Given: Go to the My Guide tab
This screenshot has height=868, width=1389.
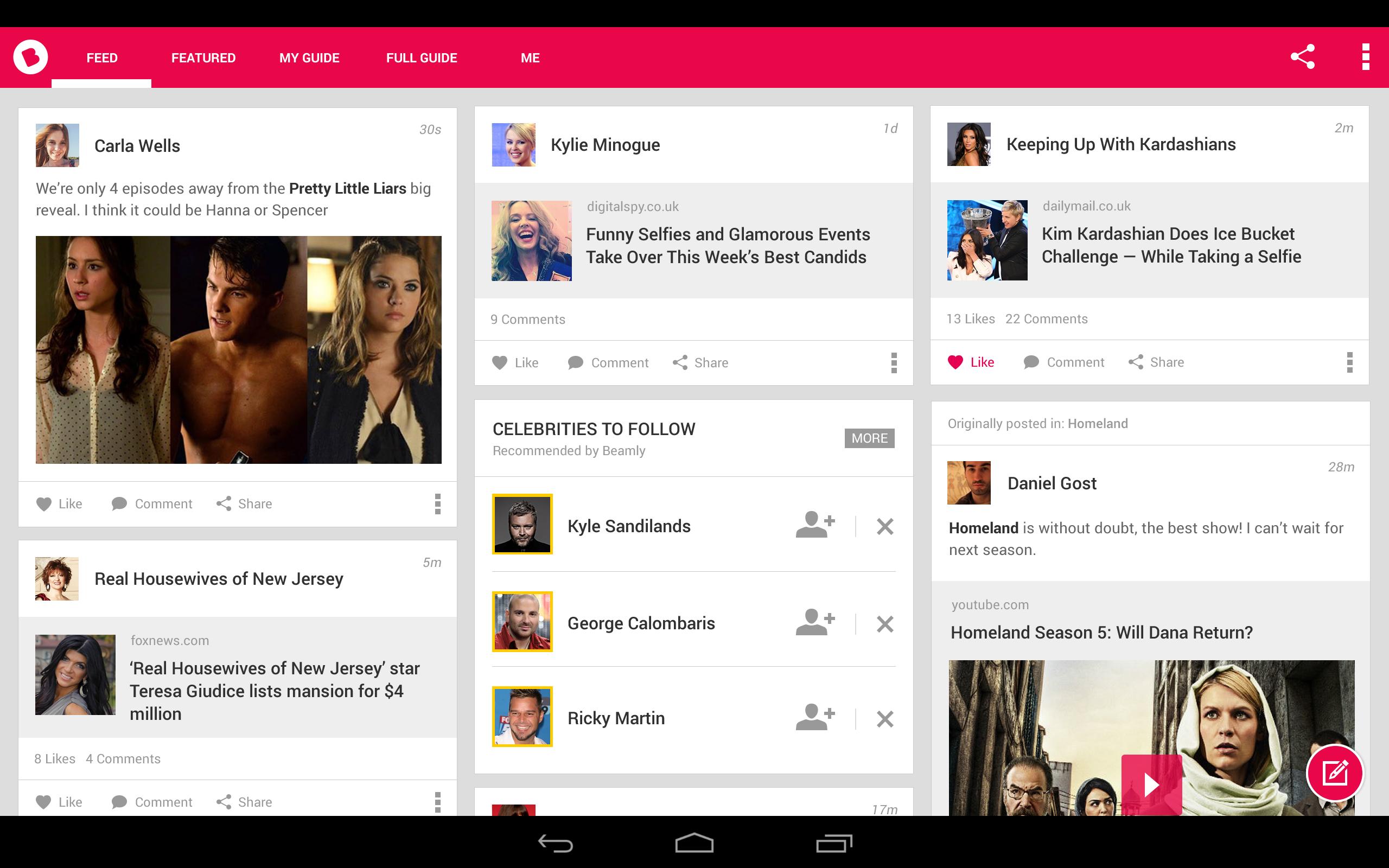Looking at the screenshot, I should (x=309, y=58).
